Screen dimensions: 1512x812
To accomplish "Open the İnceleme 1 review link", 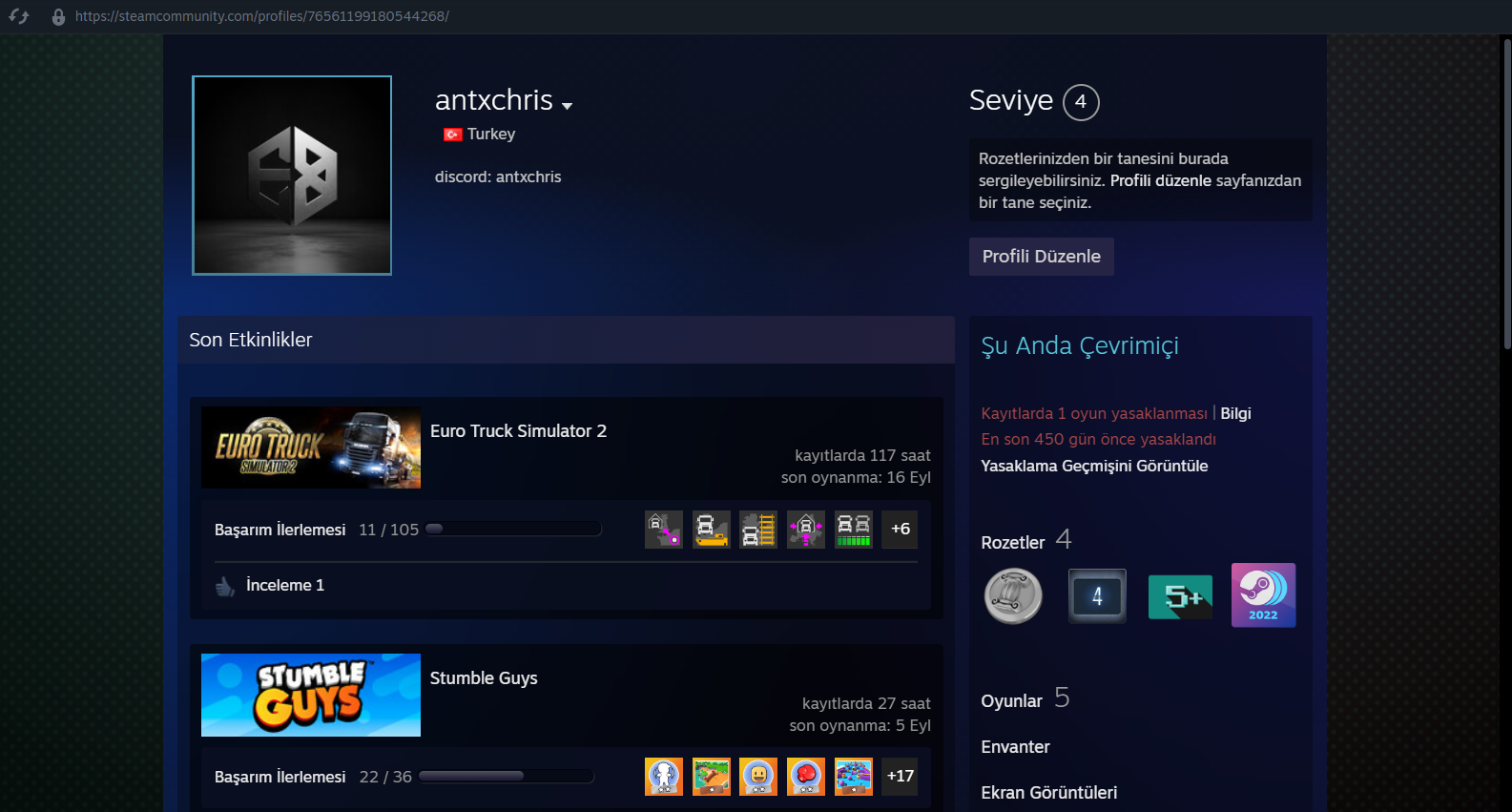I will pyautogui.click(x=285, y=586).
